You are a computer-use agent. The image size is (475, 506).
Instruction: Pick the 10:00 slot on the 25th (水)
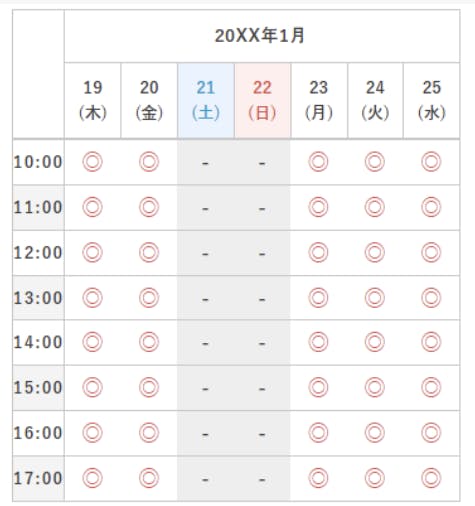(x=431, y=162)
